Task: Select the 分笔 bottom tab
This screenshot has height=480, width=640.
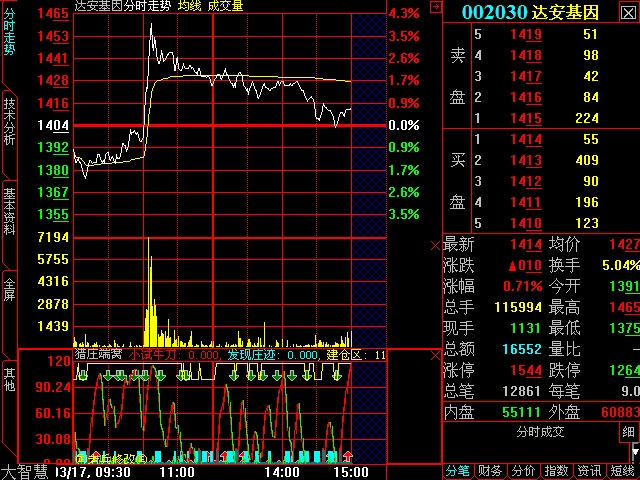Action: (x=458, y=471)
